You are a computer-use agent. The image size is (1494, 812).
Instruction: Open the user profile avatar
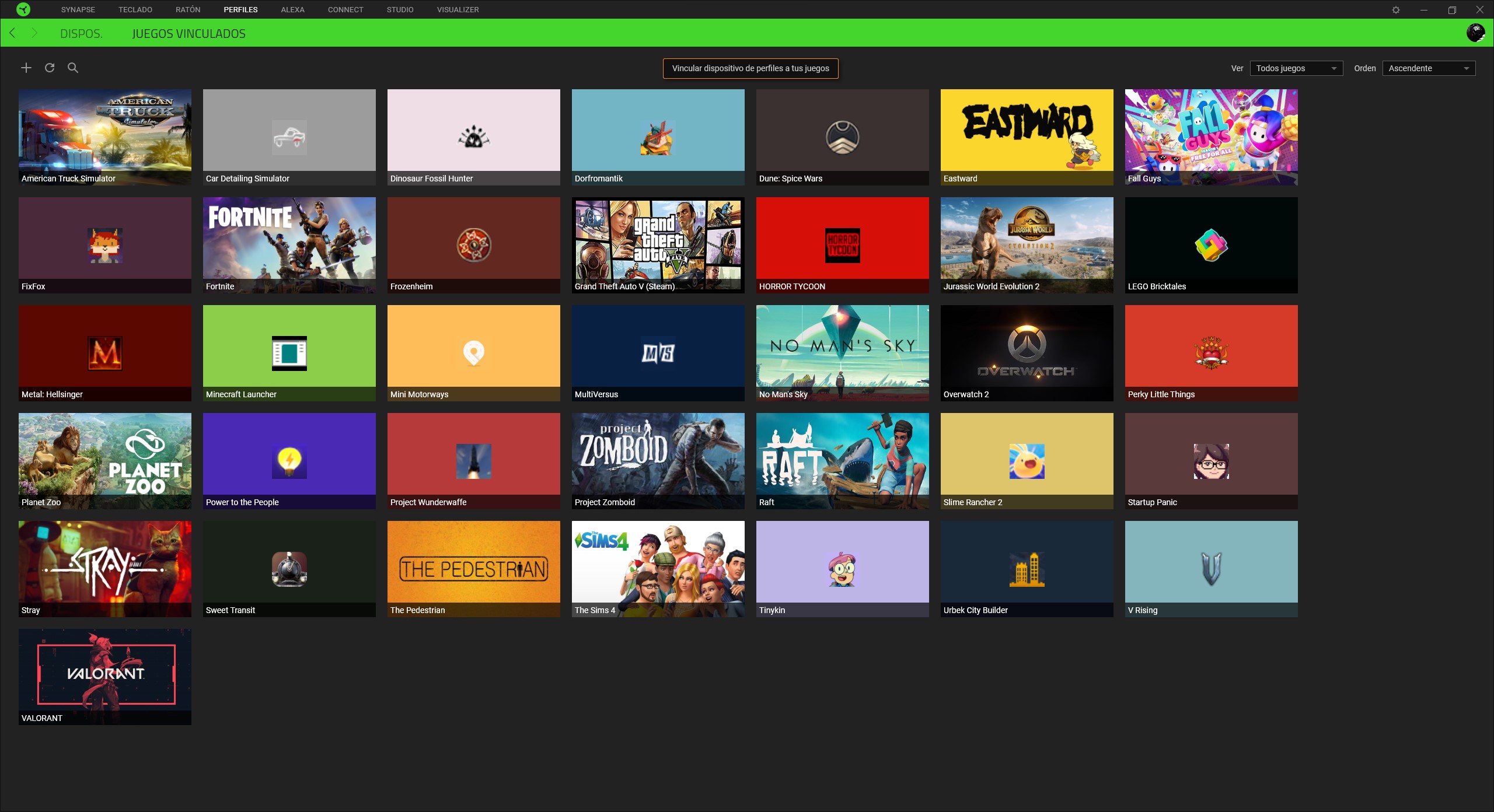[x=1476, y=33]
